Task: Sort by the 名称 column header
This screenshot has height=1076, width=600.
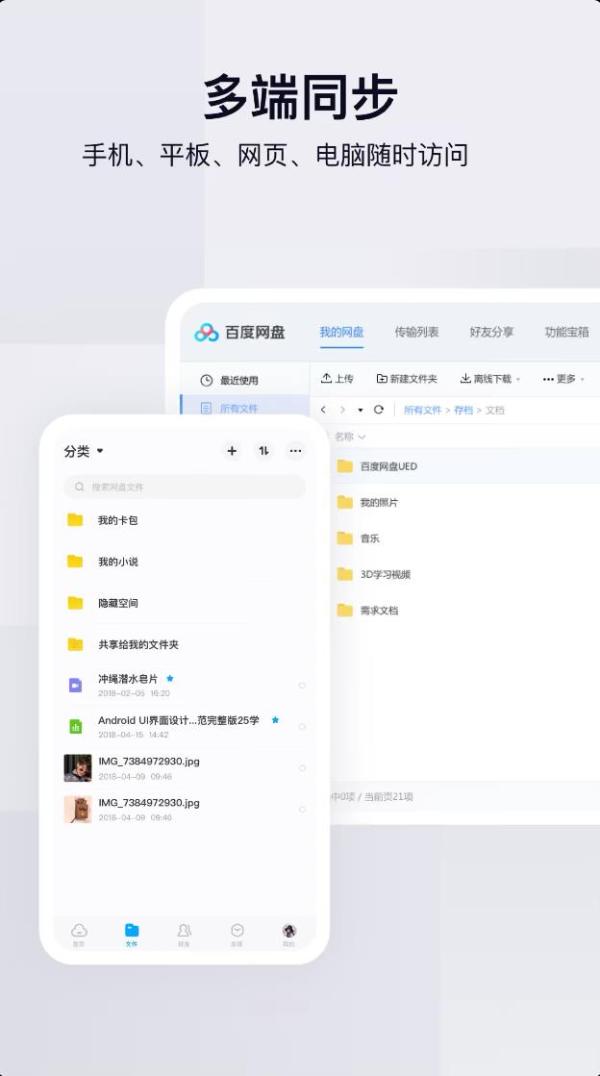Action: coord(350,436)
